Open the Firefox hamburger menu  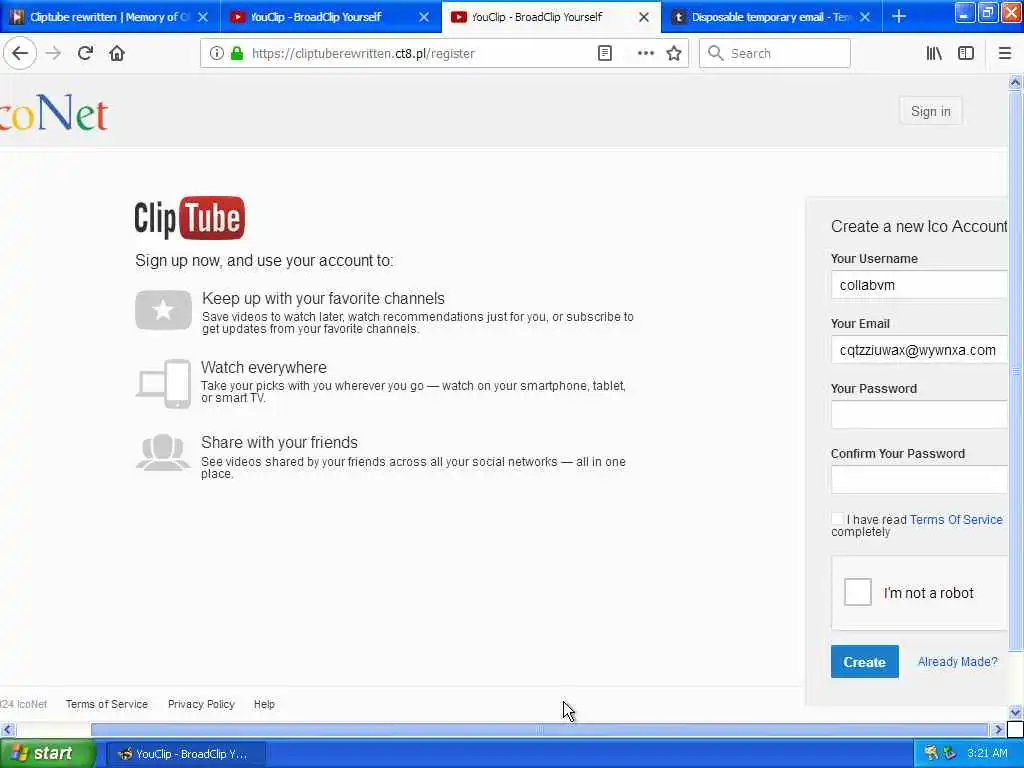1004,53
